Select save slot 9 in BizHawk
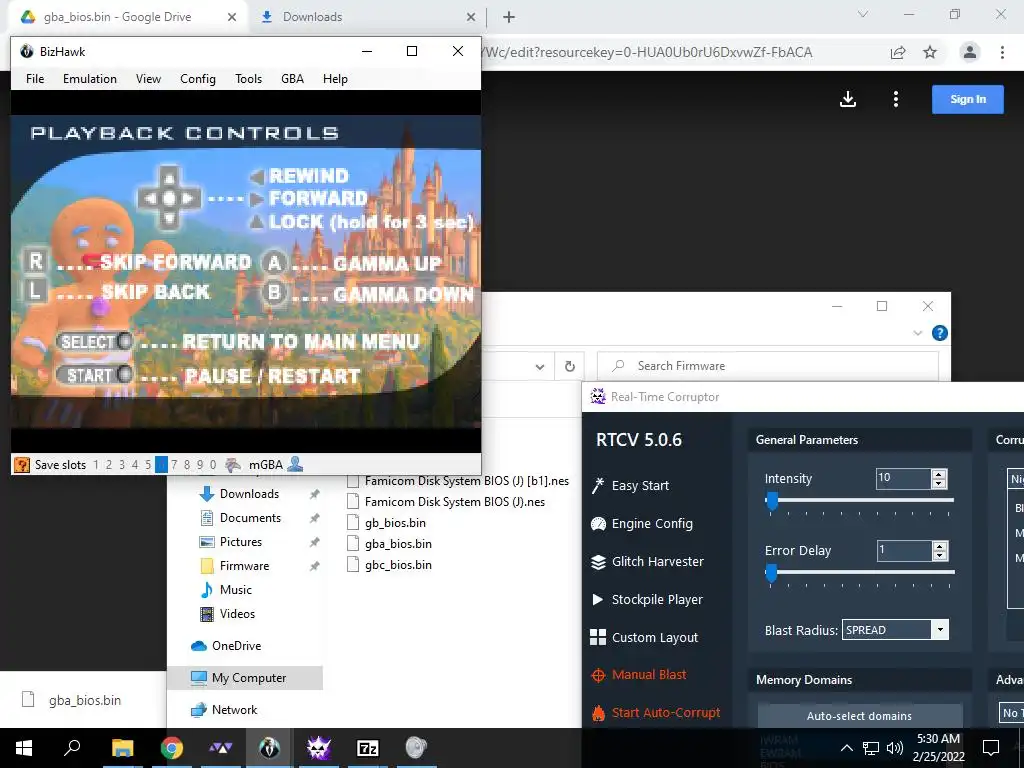The width and height of the screenshot is (1024, 768). coord(200,465)
